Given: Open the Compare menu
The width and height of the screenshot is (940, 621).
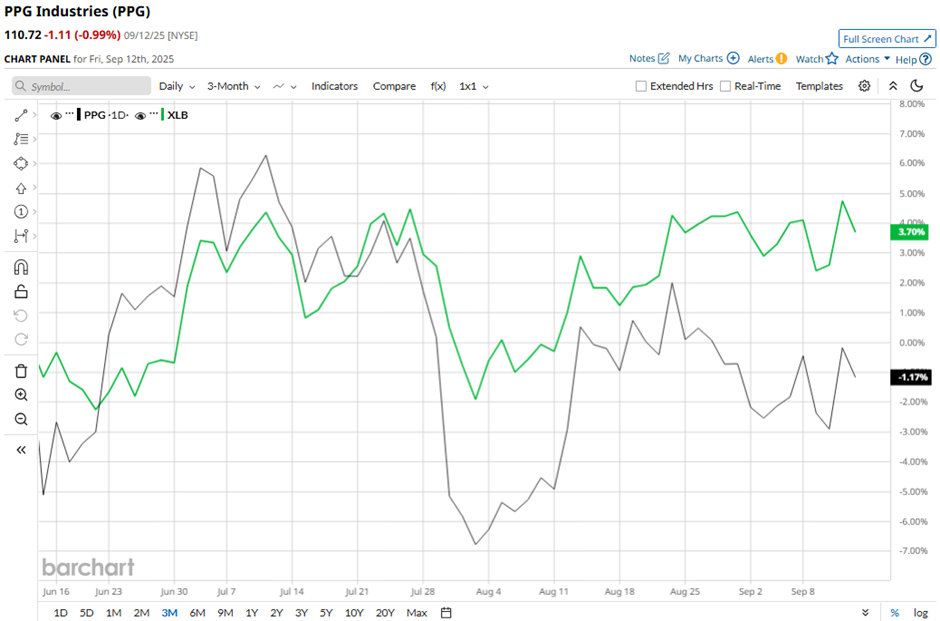Looking at the screenshot, I should (394, 86).
